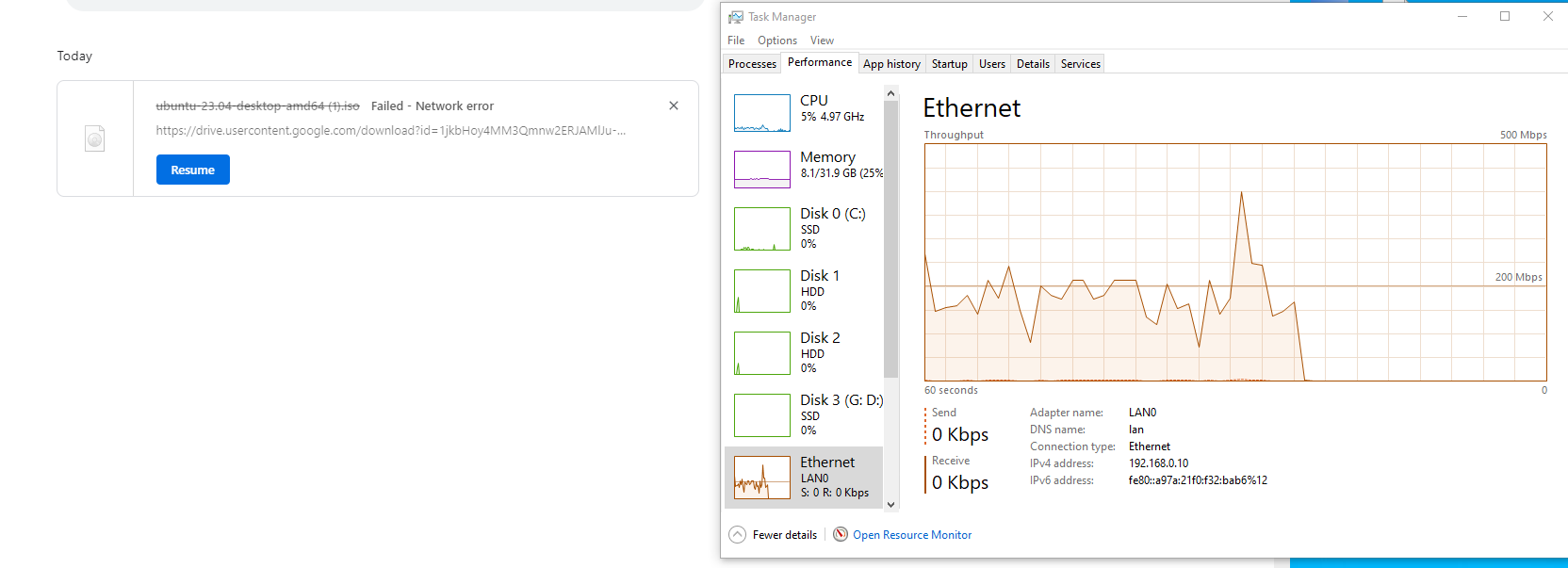Remove the failed download from list
Image resolution: width=1568 pixels, height=568 pixels.
point(674,105)
